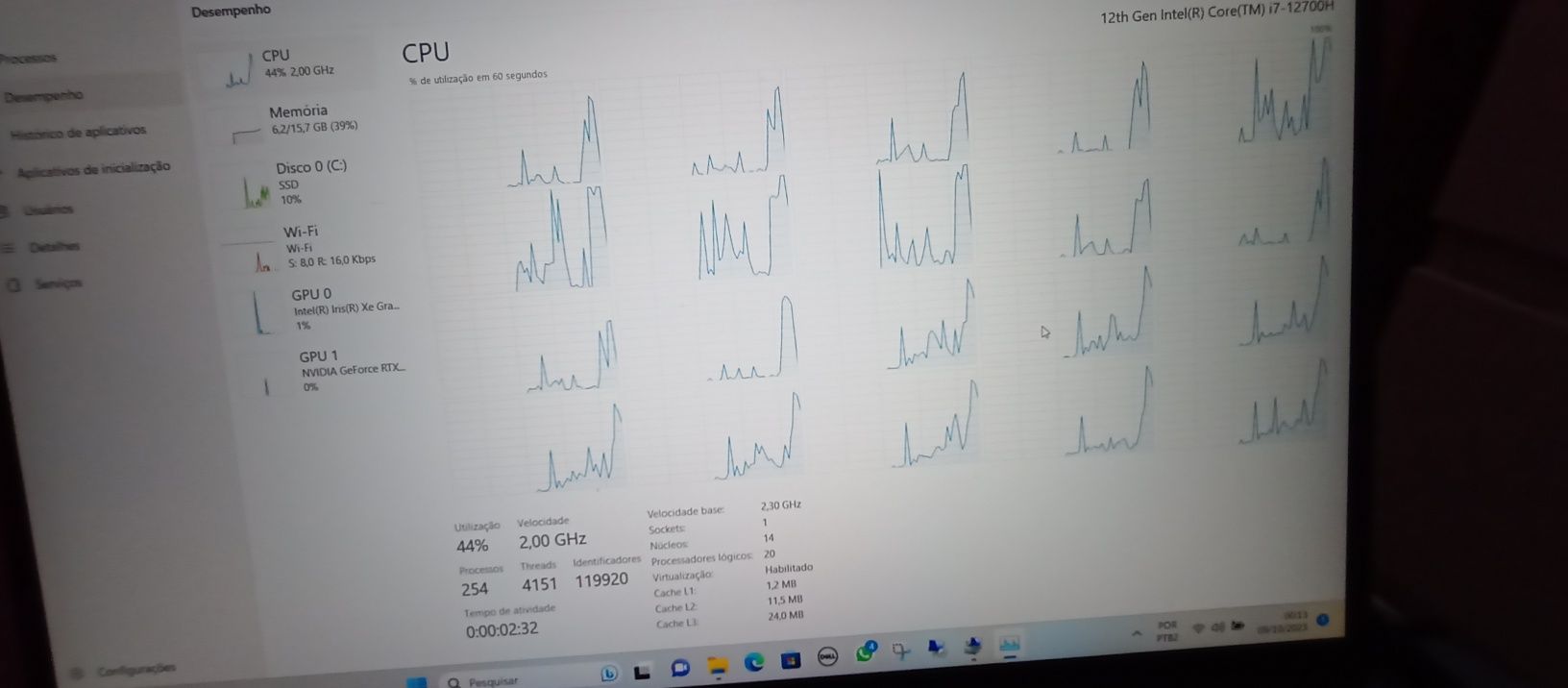Open the Snipping Tool taskbar icon

[901, 652]
